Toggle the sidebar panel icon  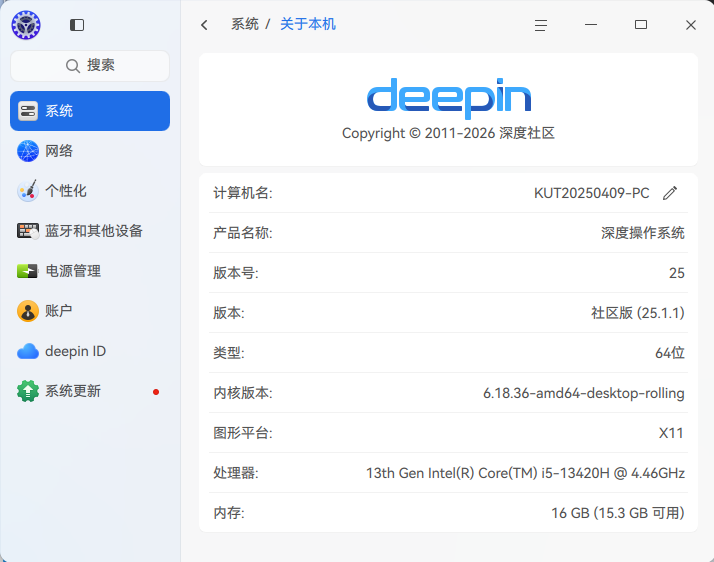[x=77, y=25]
